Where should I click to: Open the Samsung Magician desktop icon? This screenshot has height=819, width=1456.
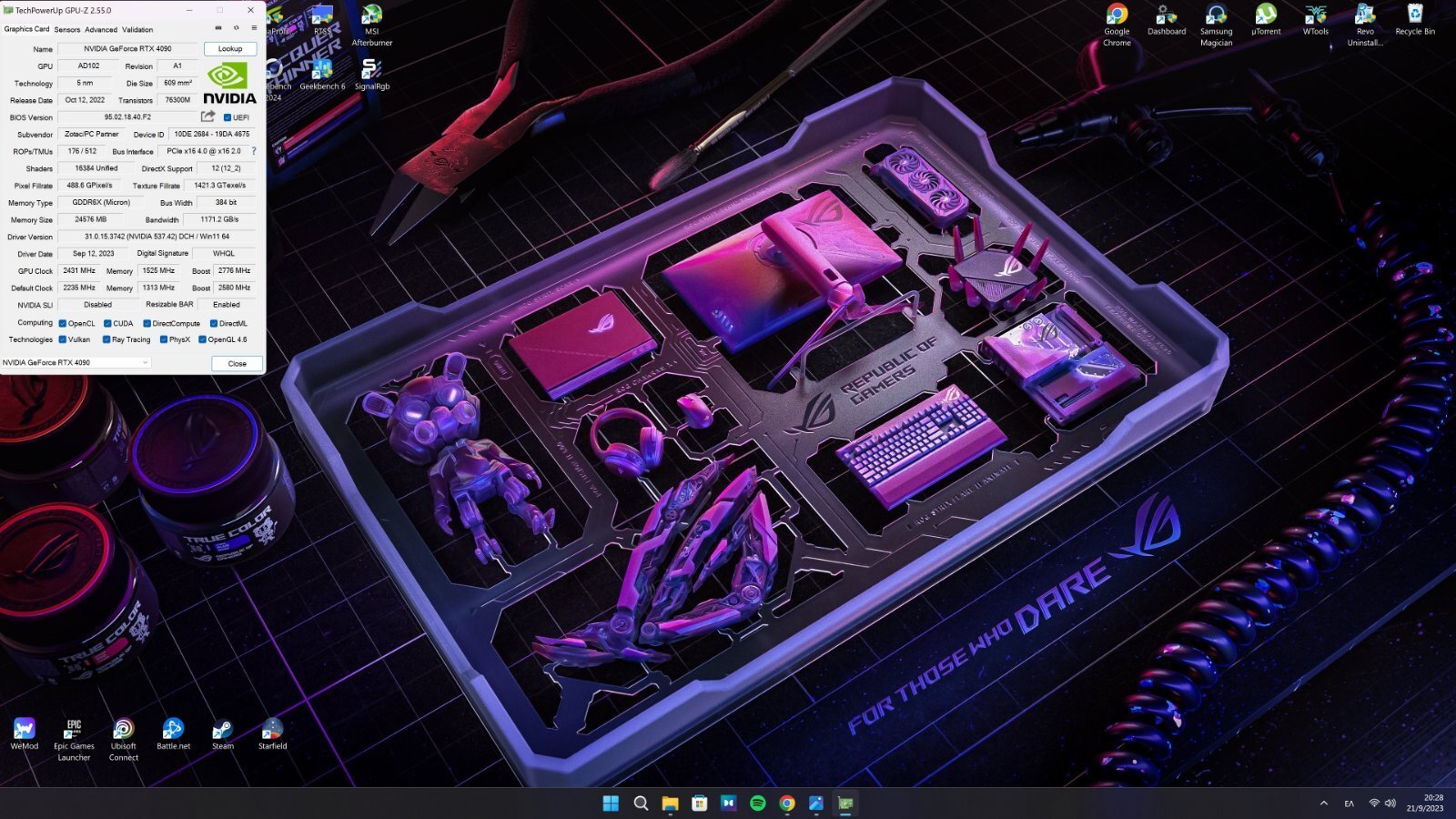(x=1216, y=25)
